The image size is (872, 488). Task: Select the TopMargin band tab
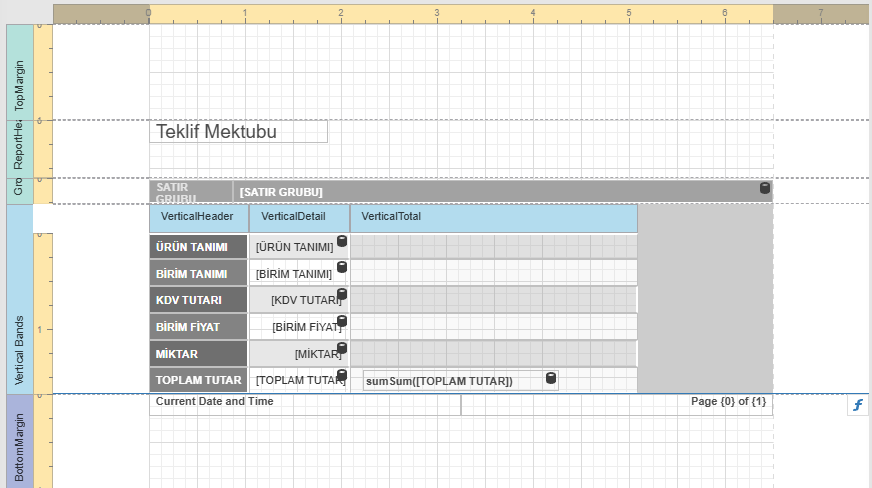19,72
